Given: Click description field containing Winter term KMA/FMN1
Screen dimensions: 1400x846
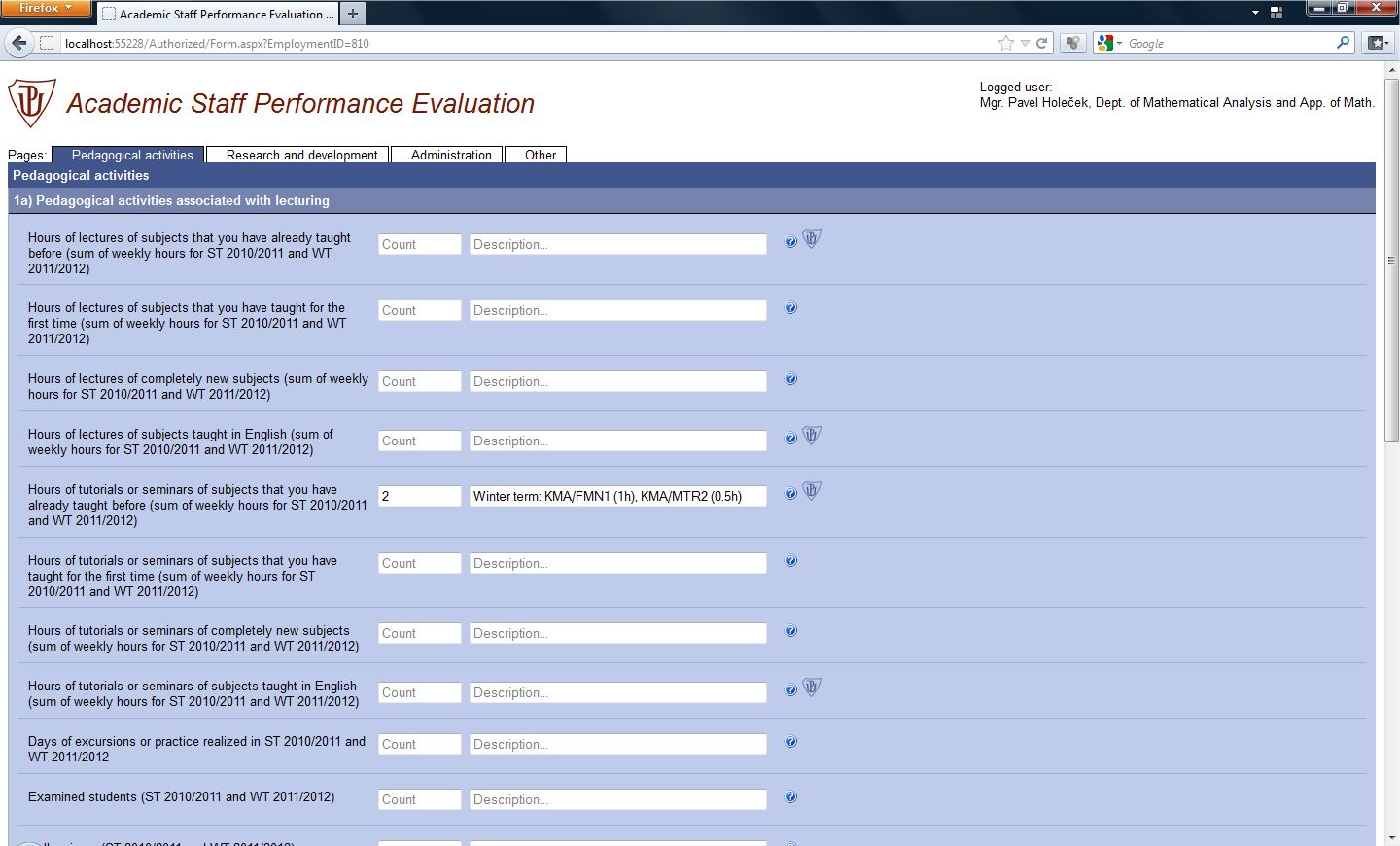Looking at the screenshot, I should (x=618, y=496).
